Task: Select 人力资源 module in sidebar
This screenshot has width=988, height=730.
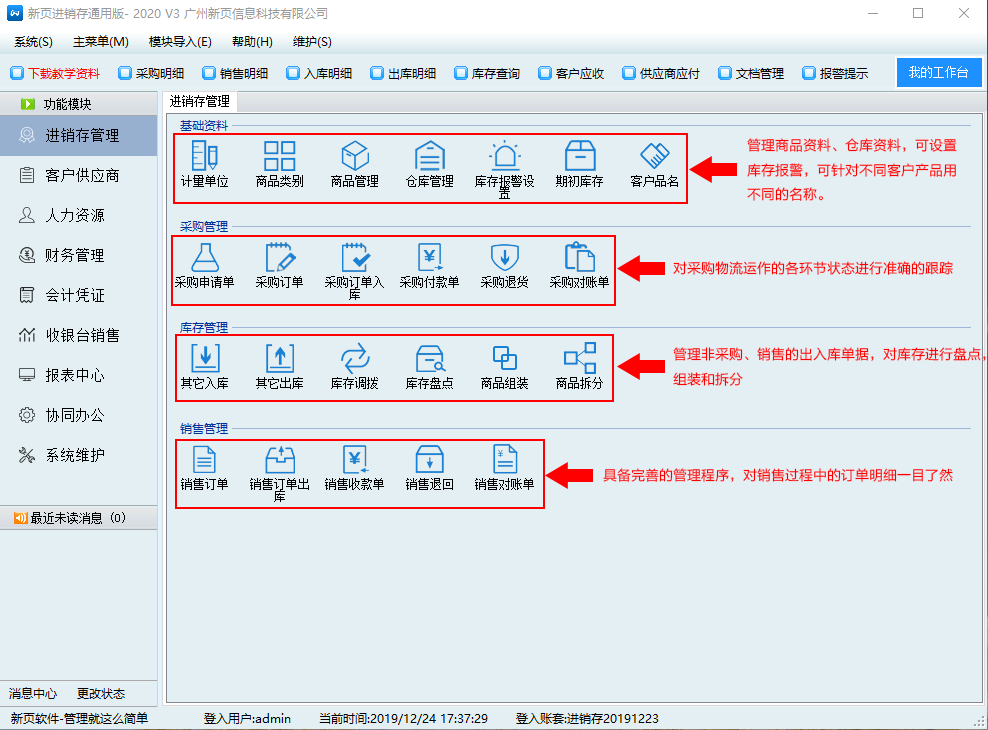Action: [x=79, y=215]
